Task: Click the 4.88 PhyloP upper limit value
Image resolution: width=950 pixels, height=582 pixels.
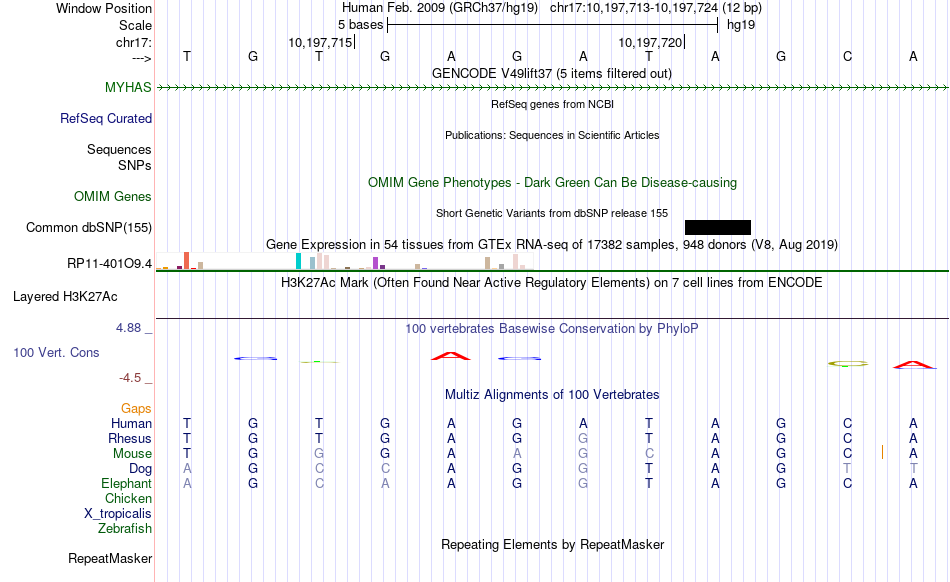Action: point(128,328)
